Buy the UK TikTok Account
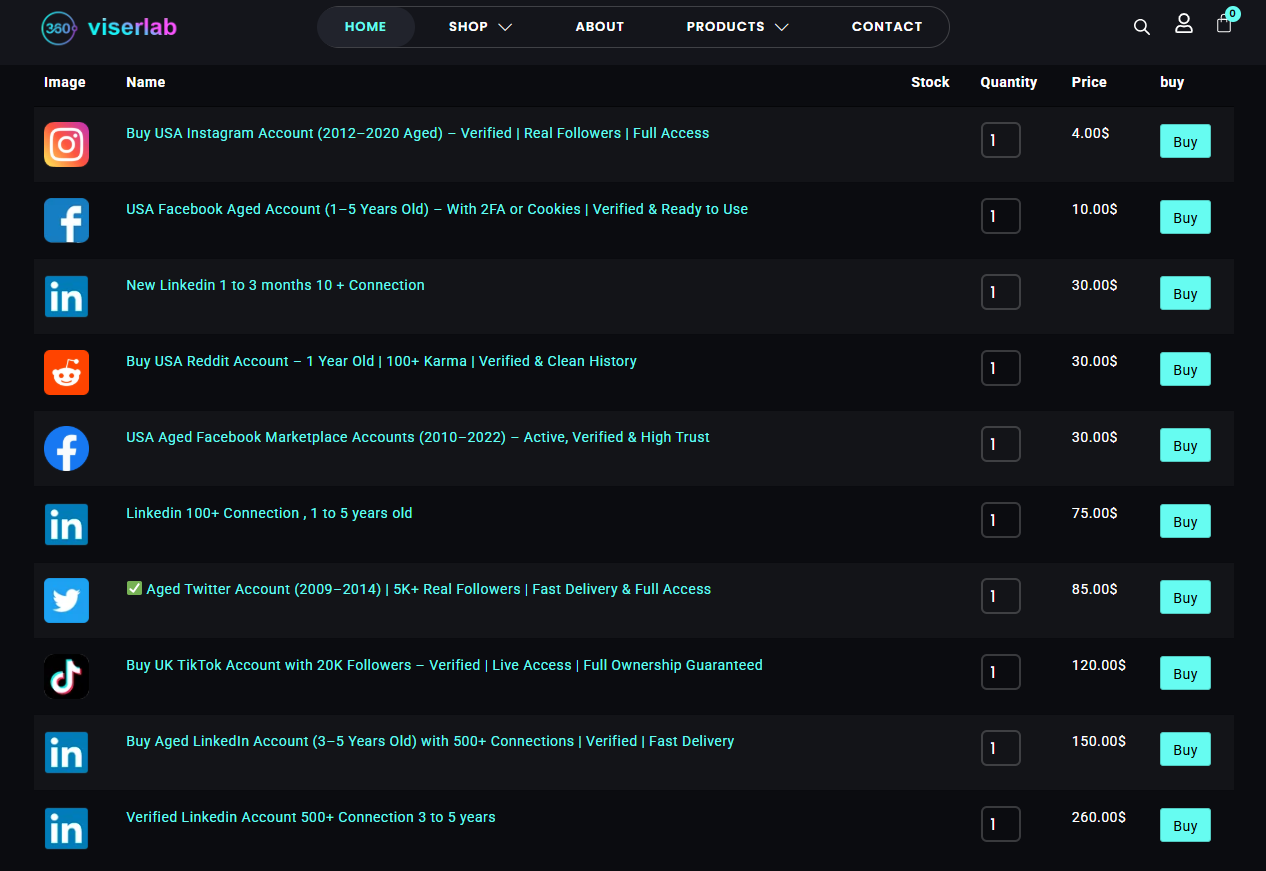1266x871 pixels. pyautogui.click(x=1185, y=674)
